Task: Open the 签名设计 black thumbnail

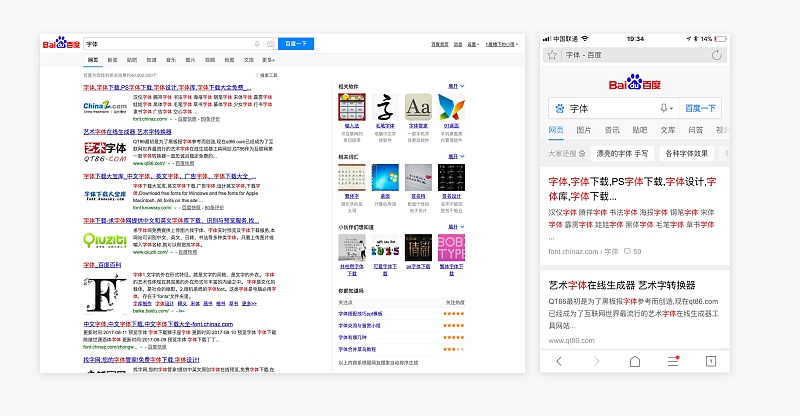Action: 452,178
